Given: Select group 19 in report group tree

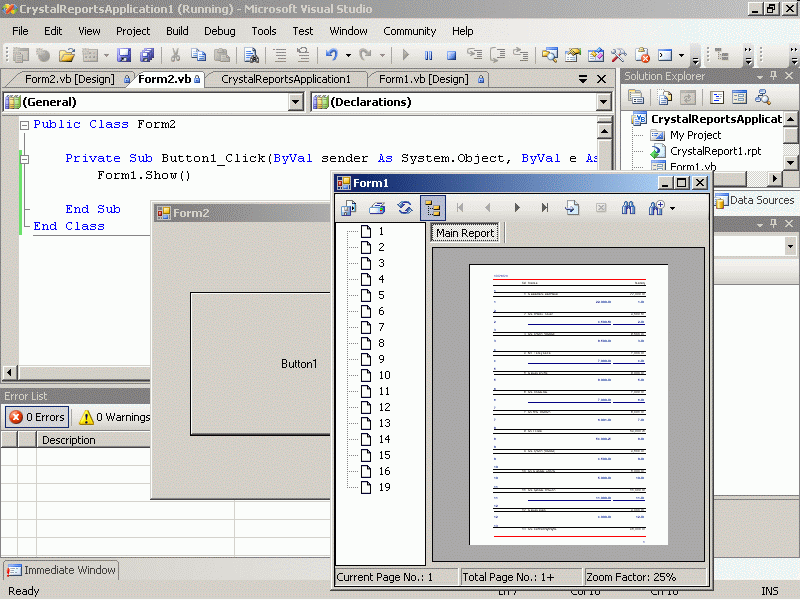Looking at the screenshot, I should (384, 487).
